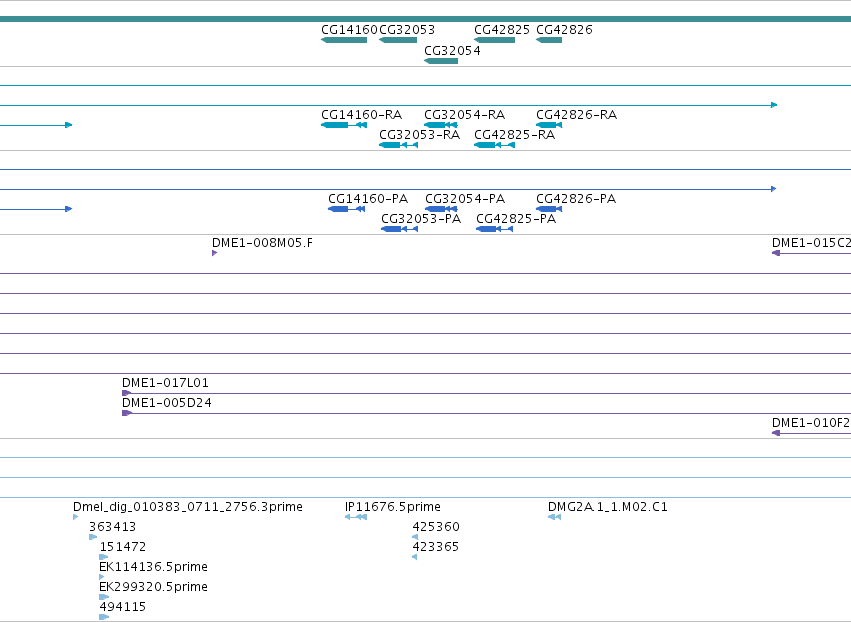This screenshot has width=851, height=622.
Task: Select the DME1-008M05.F marker arrow
Action: point(214,253)
